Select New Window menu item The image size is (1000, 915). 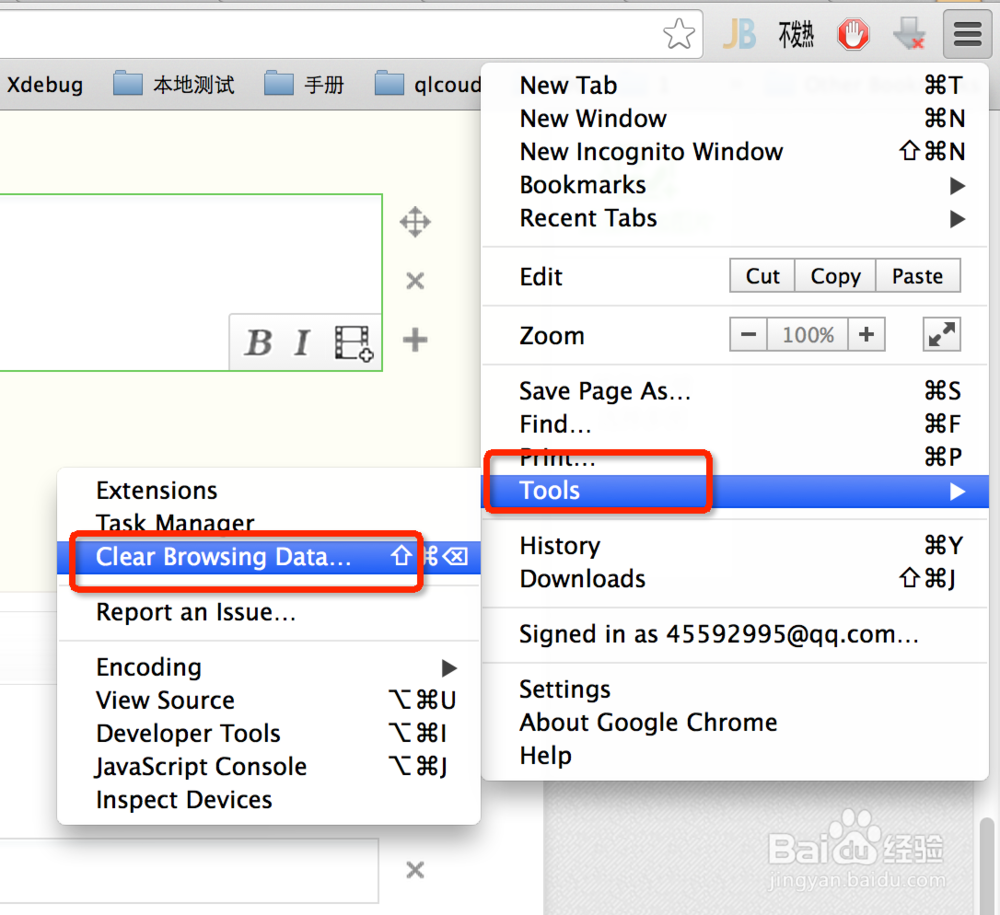click(735, 119)
